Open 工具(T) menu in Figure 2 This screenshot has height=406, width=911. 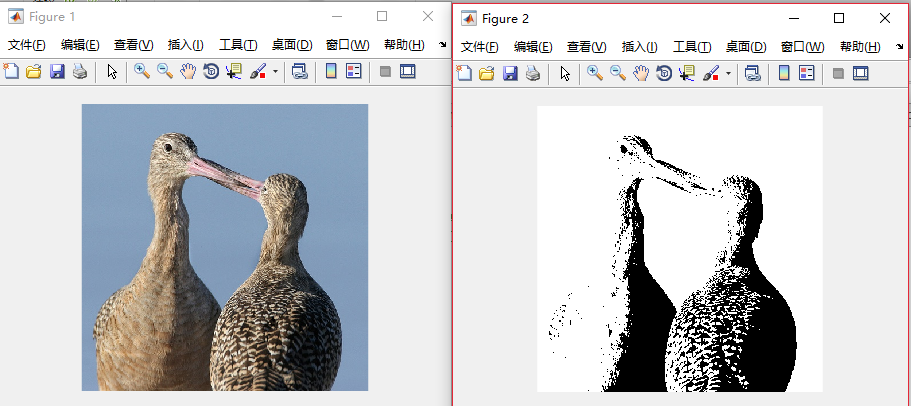(x=692, y=47)
